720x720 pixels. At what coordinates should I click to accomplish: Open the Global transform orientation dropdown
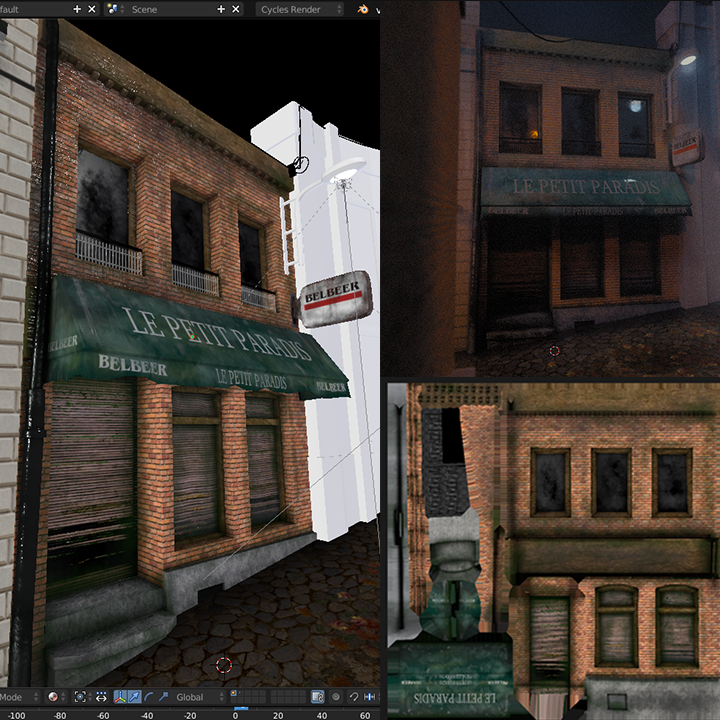(x=197, y=696)
